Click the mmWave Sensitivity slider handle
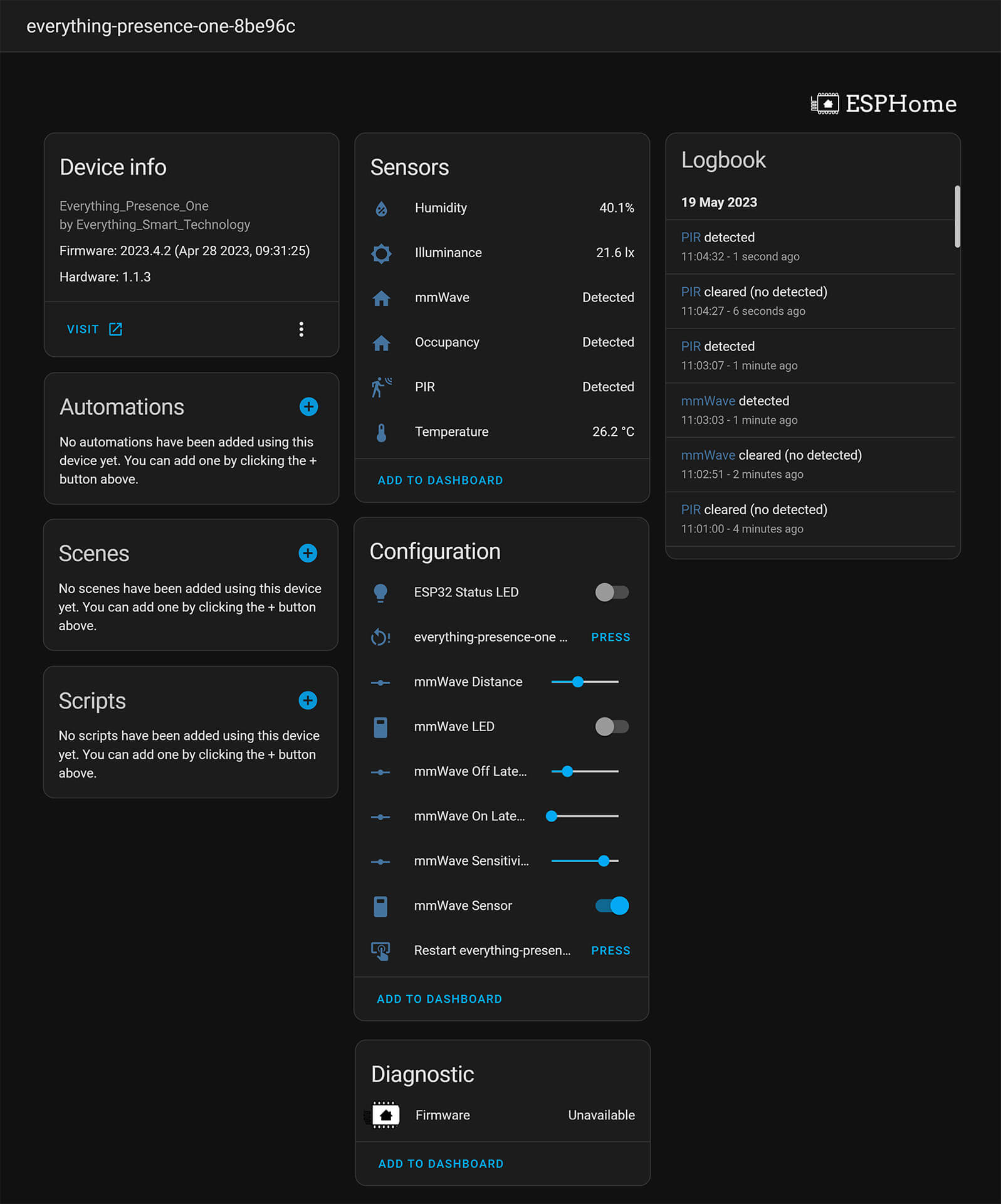The image size is (1001, 1204). (604, 861)
